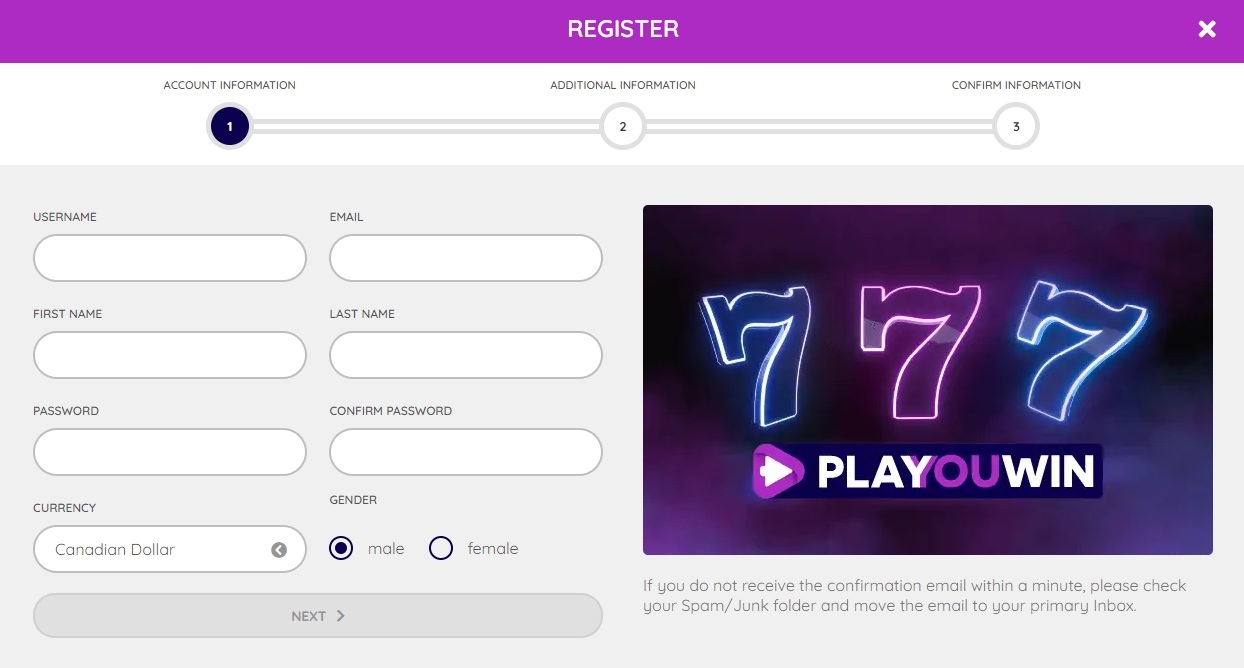1244x668 pixels.
Task: Click the arrow icon on the Next button
Action: pos(341,616)
